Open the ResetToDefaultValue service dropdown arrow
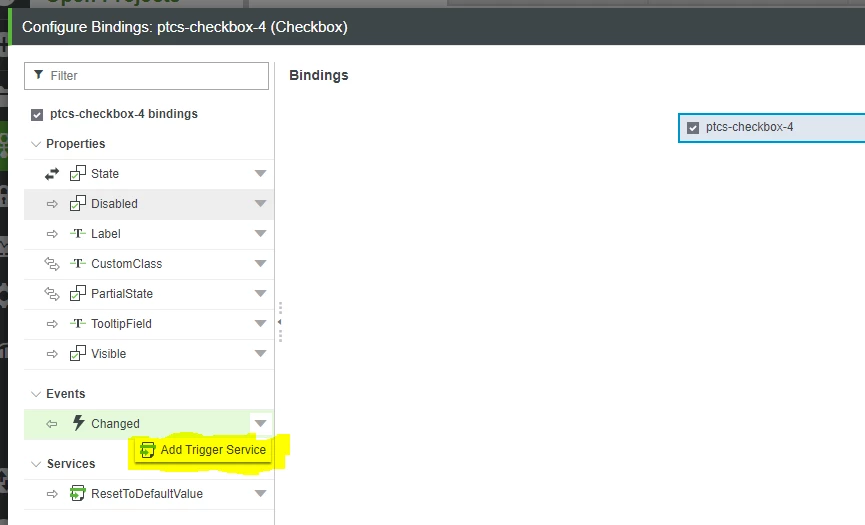Viewport: 865px width, 525px height. pos(260,494)
